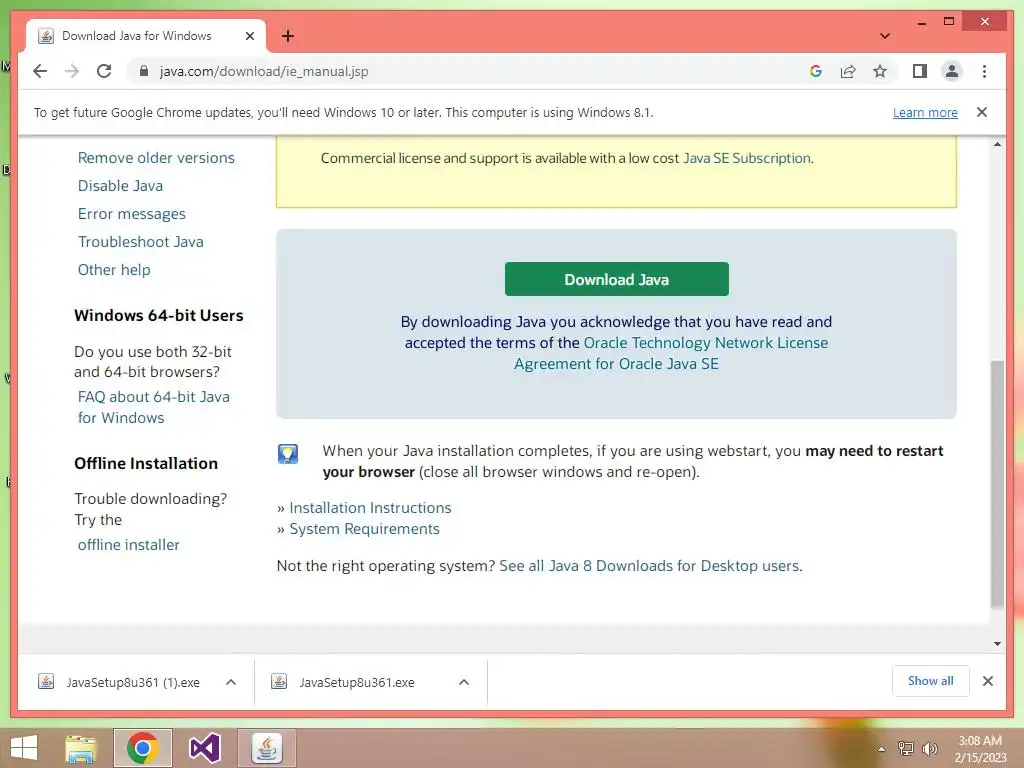
Task: Reload the Java download page
Action: 104,71
